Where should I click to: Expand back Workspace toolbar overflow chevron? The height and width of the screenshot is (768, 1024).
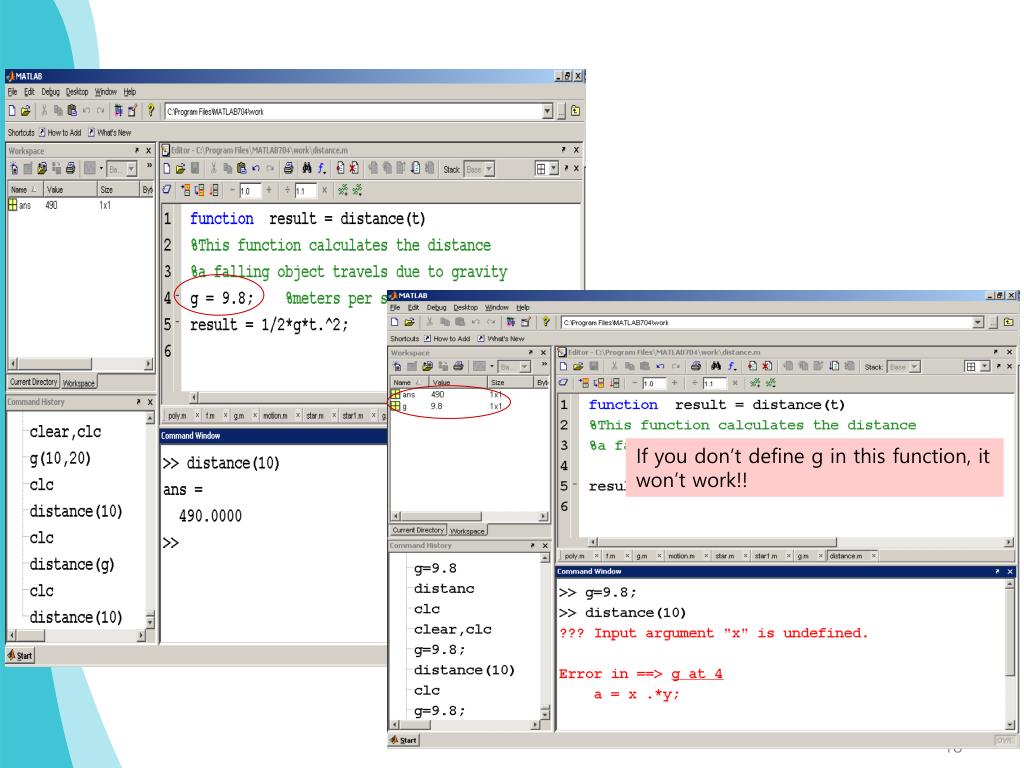click(x=149, y=166)
